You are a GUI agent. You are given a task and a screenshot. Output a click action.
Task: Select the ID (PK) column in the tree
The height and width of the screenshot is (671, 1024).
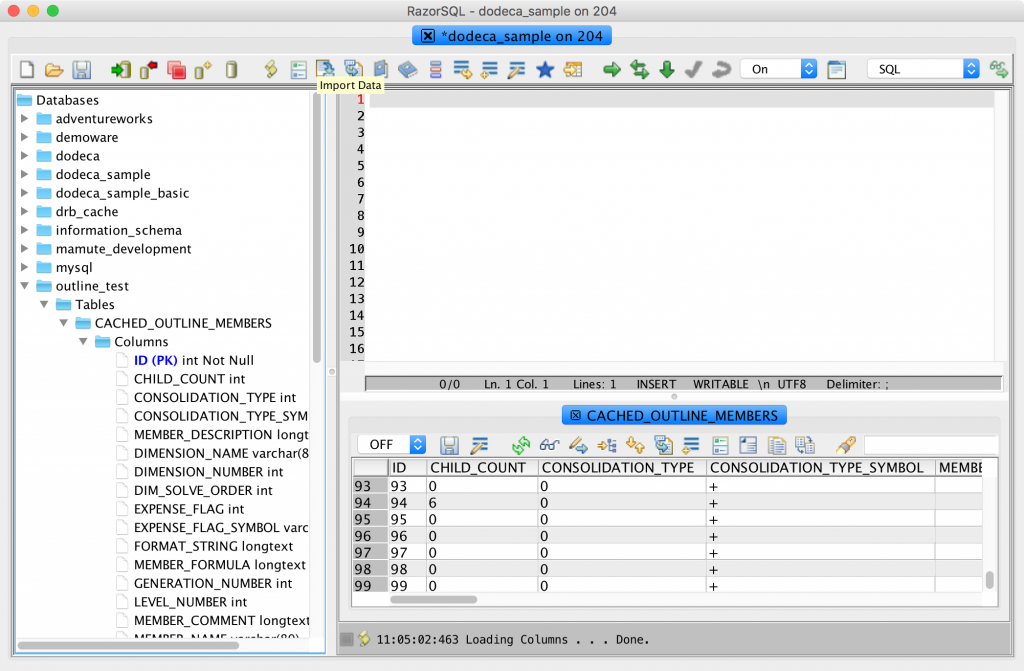pyautogui.click(x=193, y=361)
